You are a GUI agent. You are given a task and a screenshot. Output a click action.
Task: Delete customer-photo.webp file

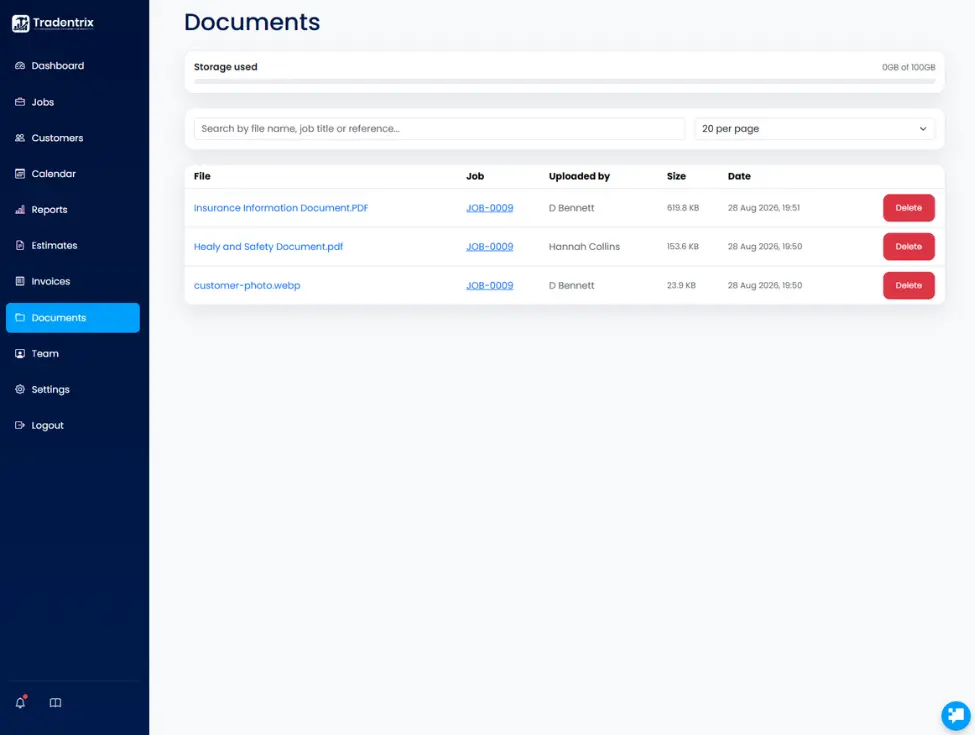tap(908, 285)
